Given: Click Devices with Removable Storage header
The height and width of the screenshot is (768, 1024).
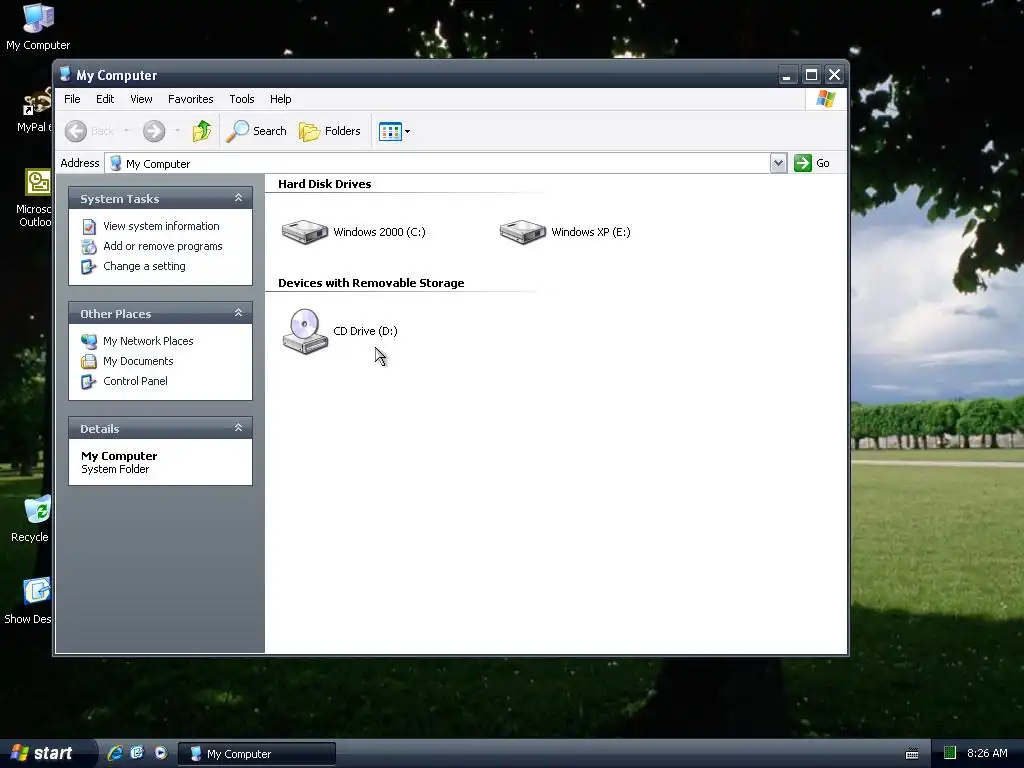Looking at the screenshot, I should 371,283.
